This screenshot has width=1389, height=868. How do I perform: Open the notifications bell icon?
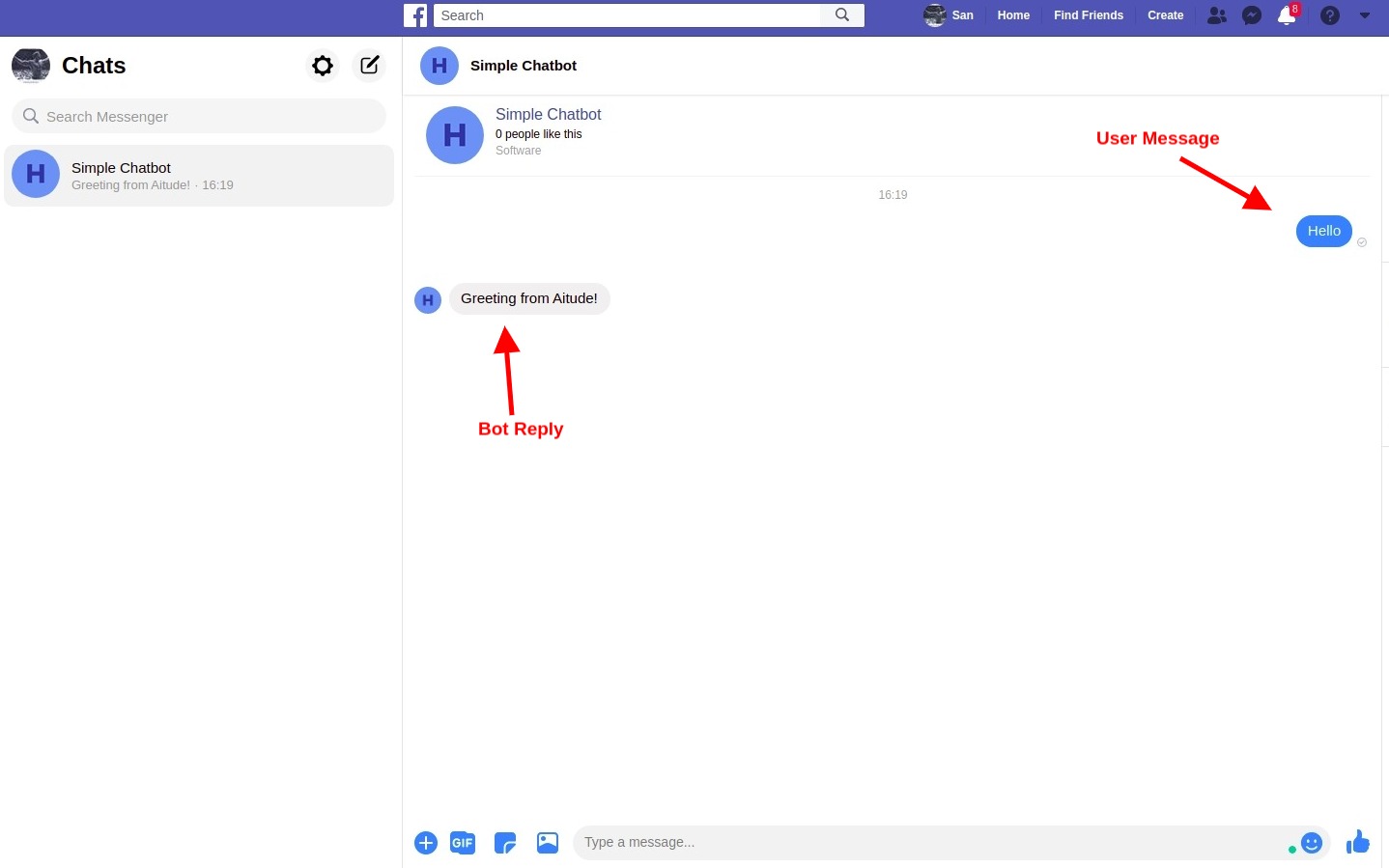point(1287,15)
